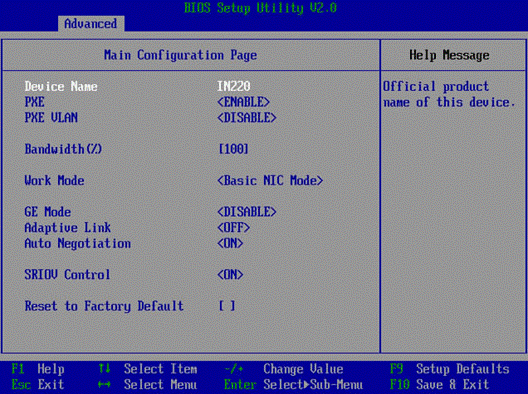Select the PXE VLAN label
The image size is (528, 394).
51,118
